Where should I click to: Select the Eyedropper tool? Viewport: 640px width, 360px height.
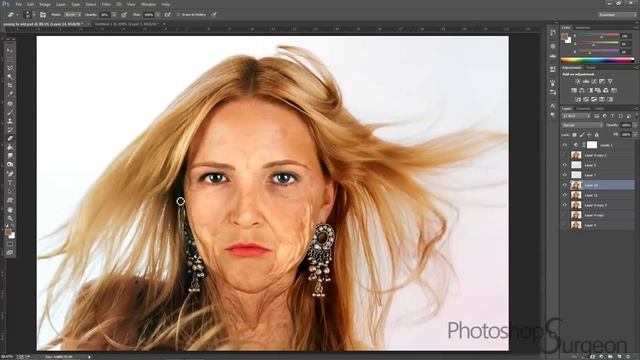[x=10, y=94]
